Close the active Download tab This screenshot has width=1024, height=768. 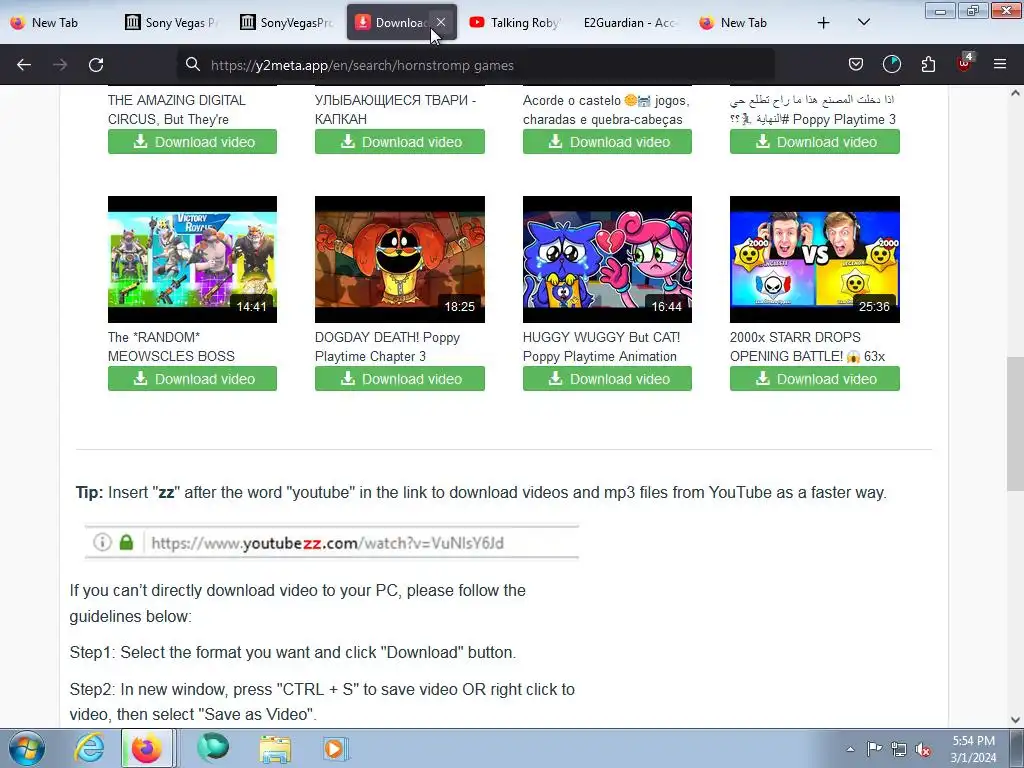pos(441,22)
